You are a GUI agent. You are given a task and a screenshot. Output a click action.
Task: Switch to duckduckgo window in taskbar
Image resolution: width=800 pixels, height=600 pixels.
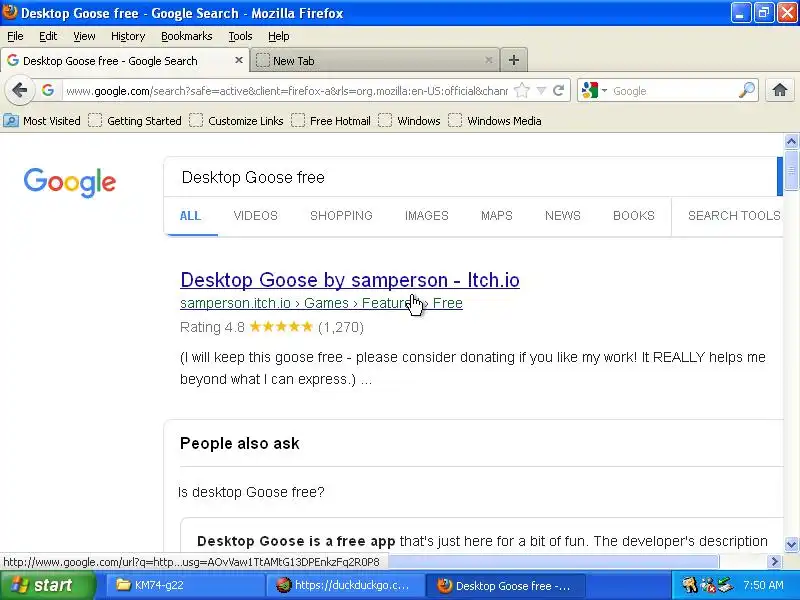345,585
